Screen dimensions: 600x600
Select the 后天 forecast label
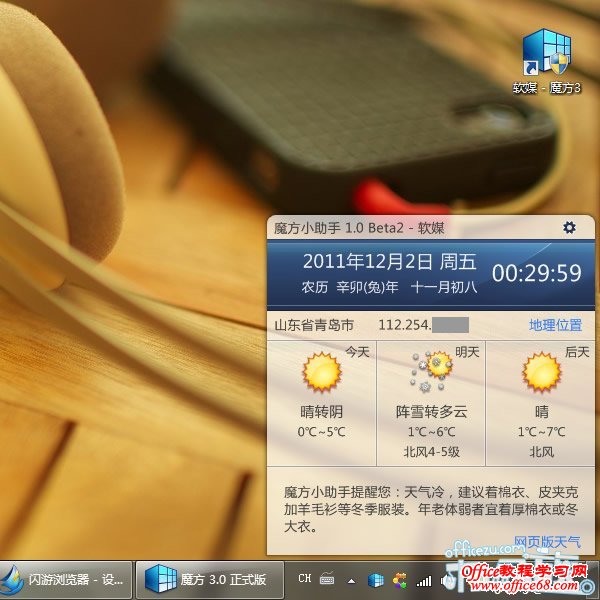pyautogui.click(x=577, y=352)
